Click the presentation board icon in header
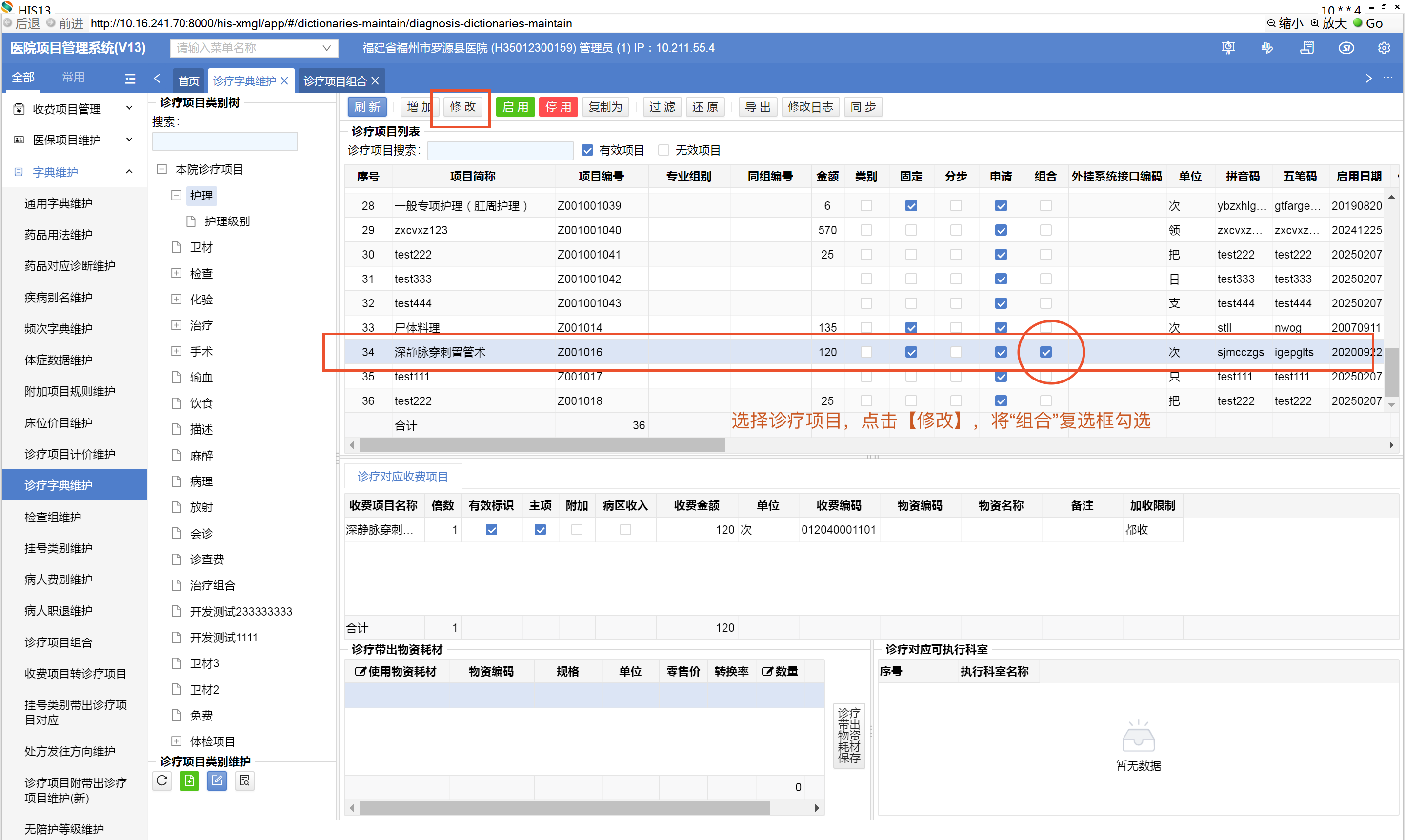 (1227, 48)
